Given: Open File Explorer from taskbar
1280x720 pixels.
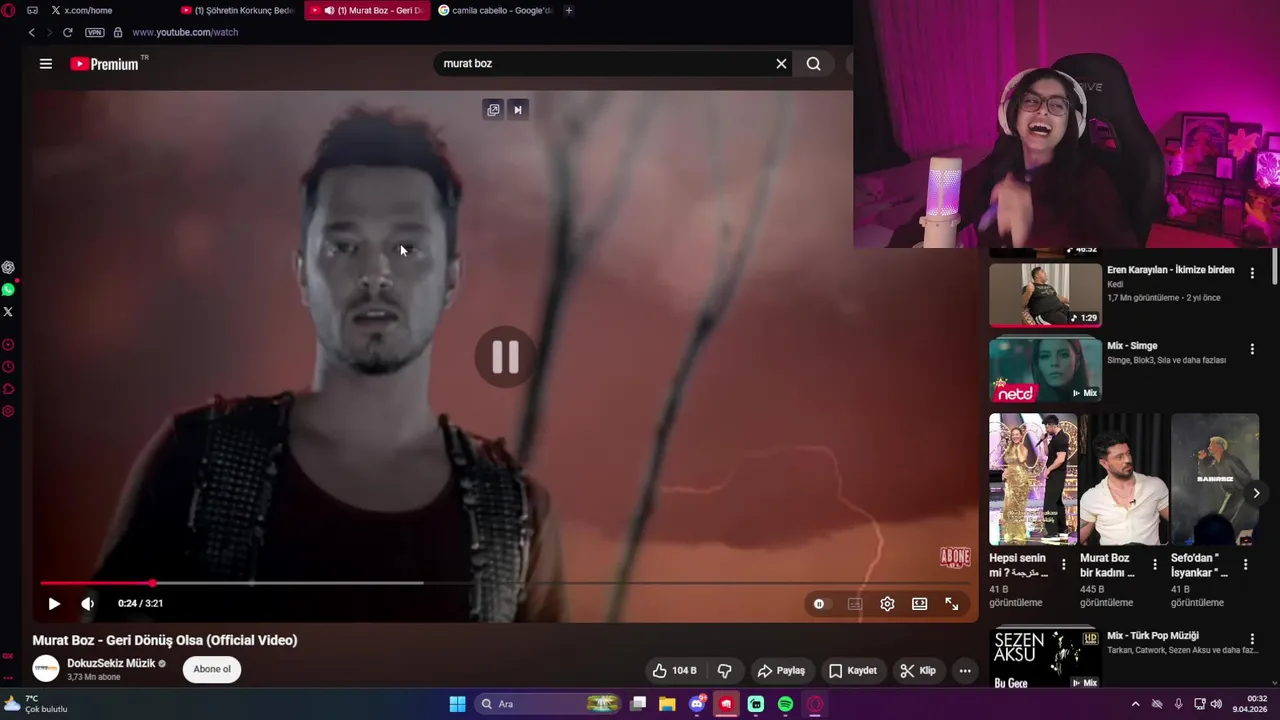Looking at the screenshot, I should point(667,704).
